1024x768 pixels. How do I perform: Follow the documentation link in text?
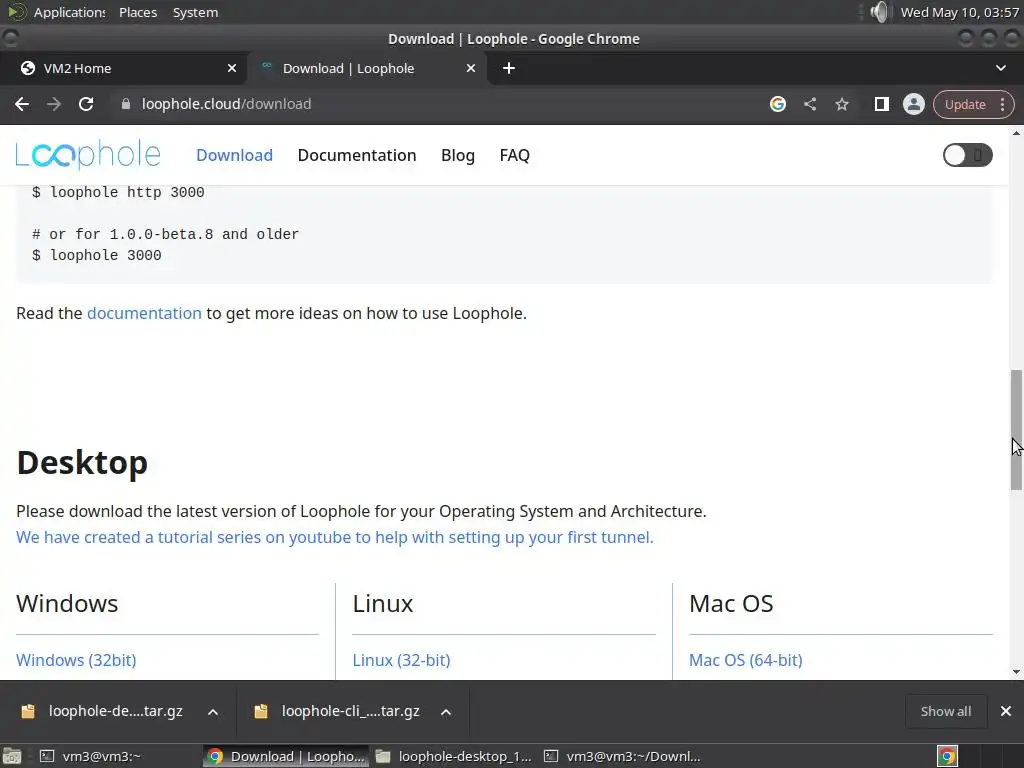click(x=144, y=313)
